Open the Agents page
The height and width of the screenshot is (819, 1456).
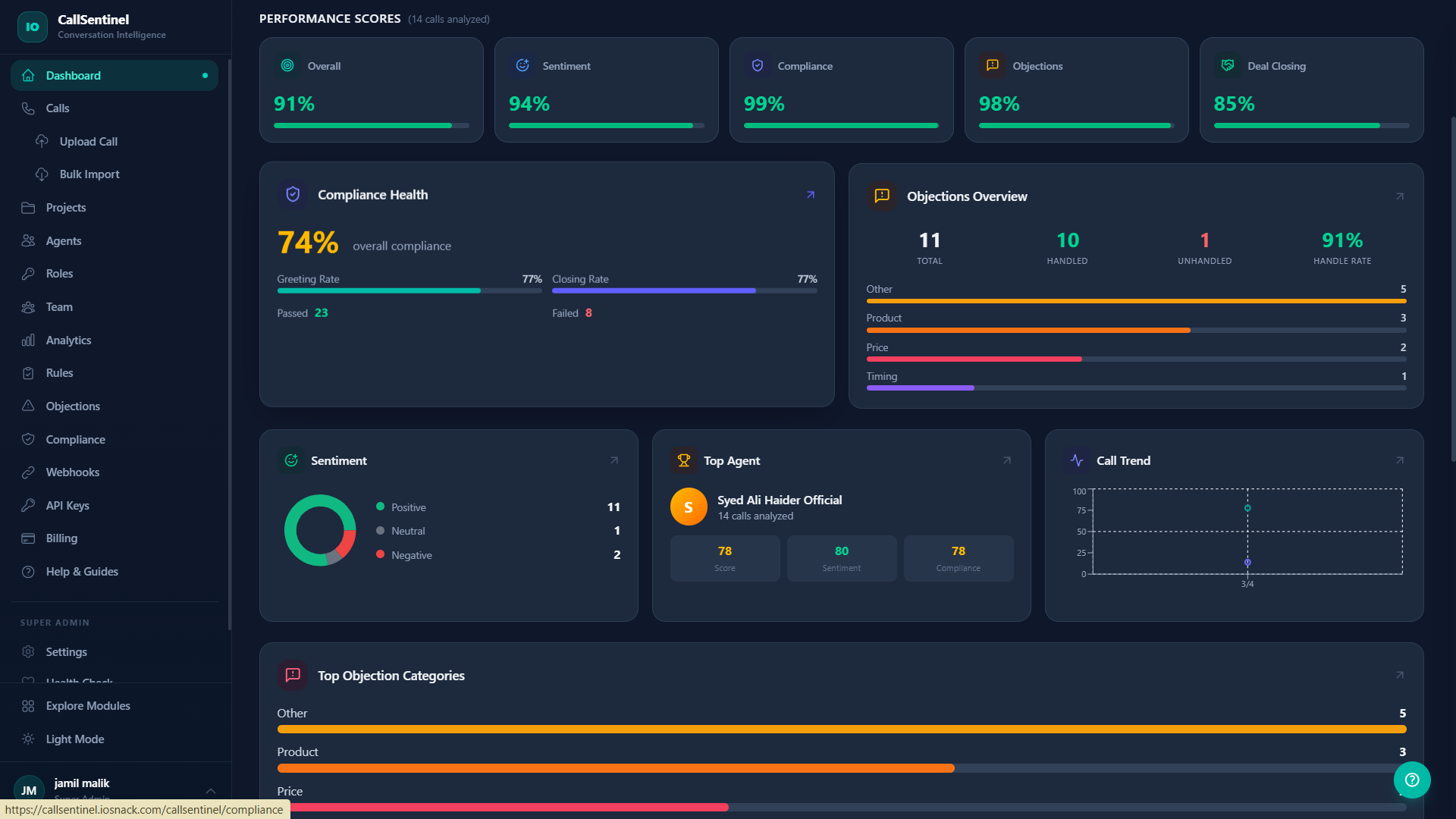pyautogui.click(x=114, y=241)
